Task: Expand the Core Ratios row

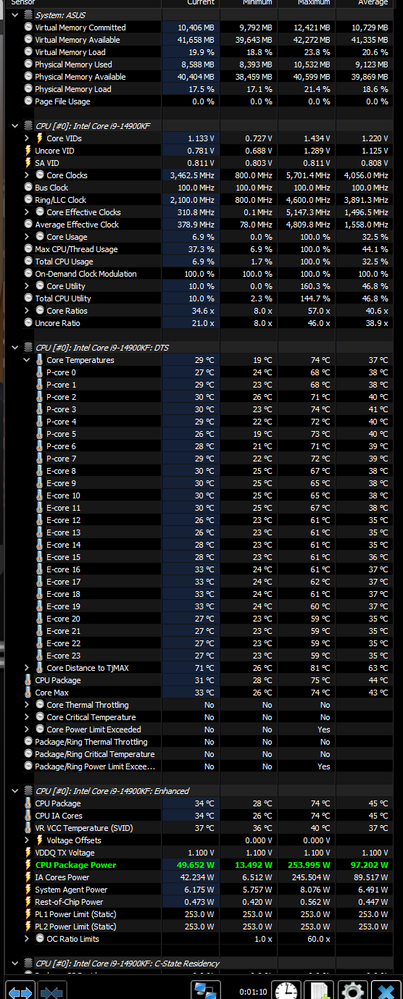Action: [27, 311]
